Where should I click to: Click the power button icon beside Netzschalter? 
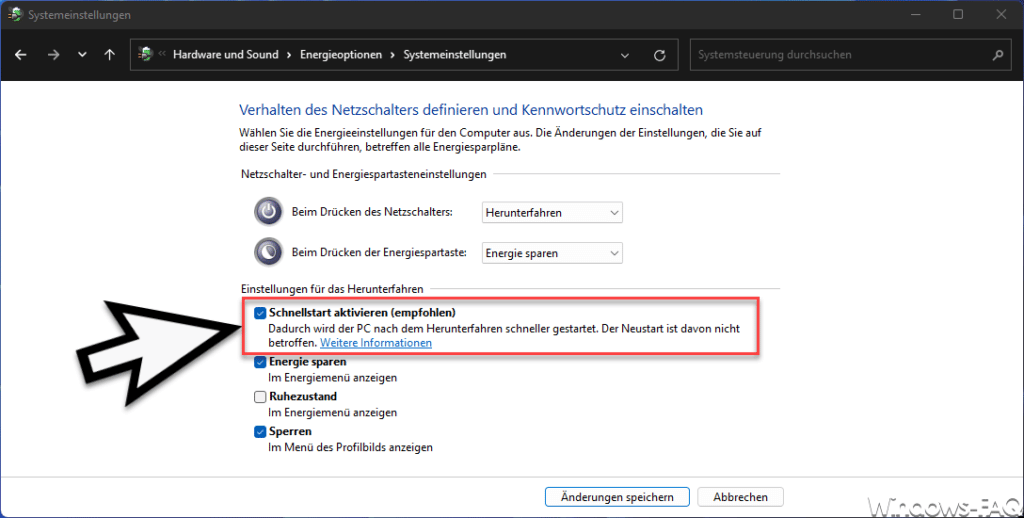(x=268, y=212)
